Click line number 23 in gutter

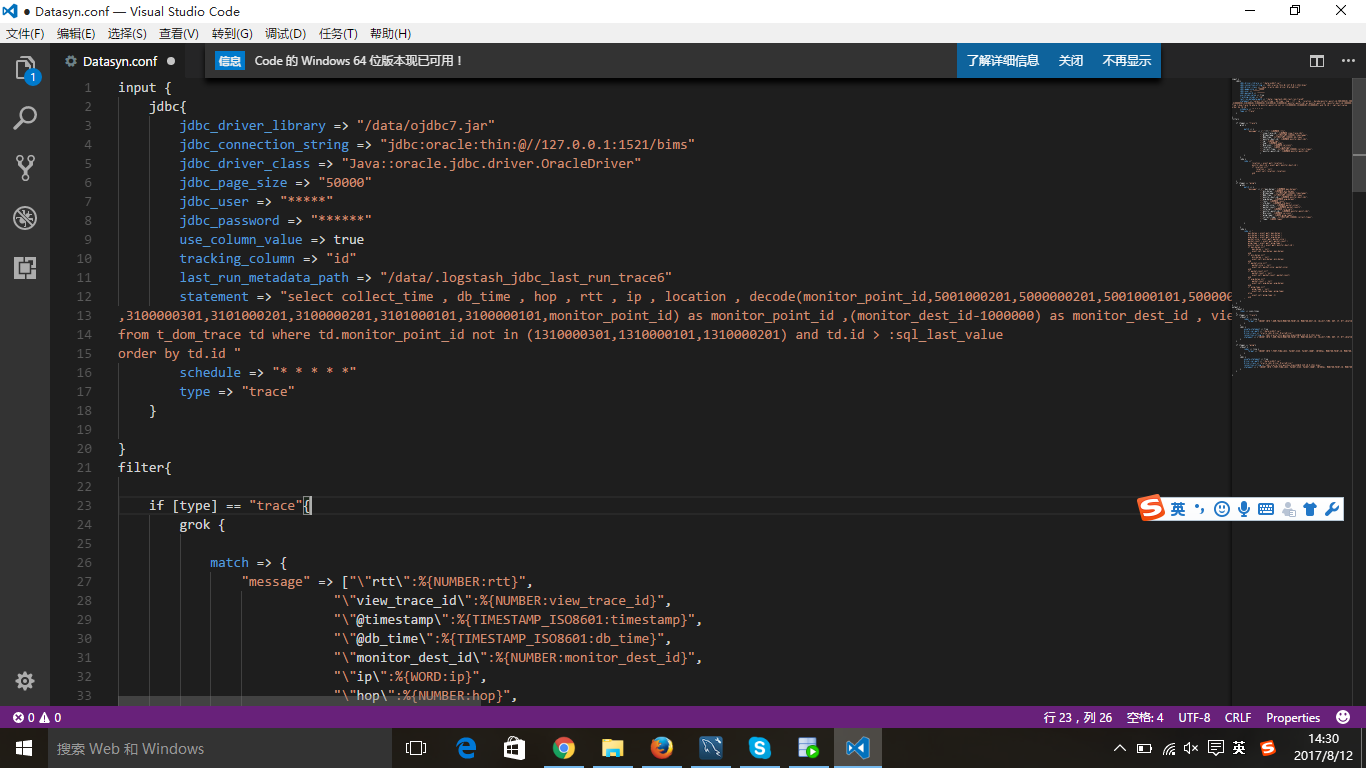coord(84,505)
